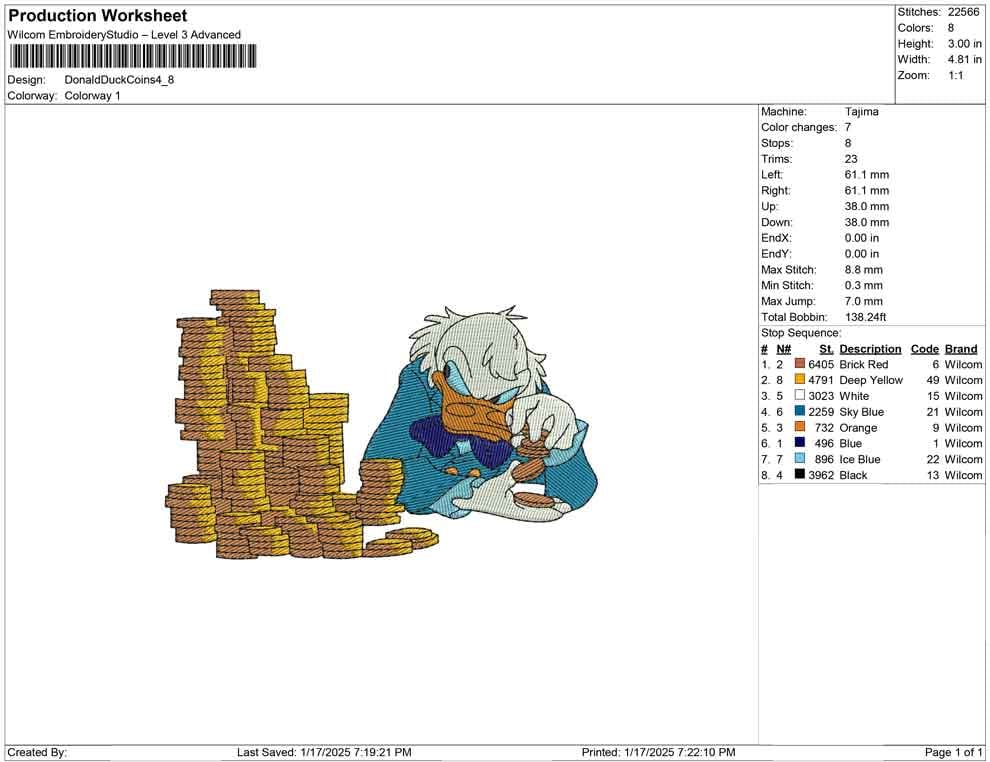Click the thread number '6405'
Viewport: 990px width, 762px height.
point(821,364)
